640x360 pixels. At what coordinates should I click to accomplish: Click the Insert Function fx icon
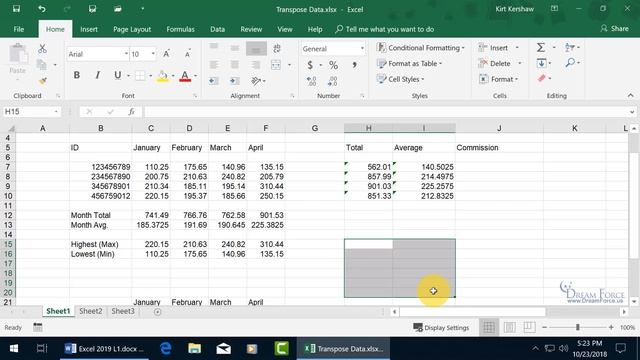[x=131, y=112]
